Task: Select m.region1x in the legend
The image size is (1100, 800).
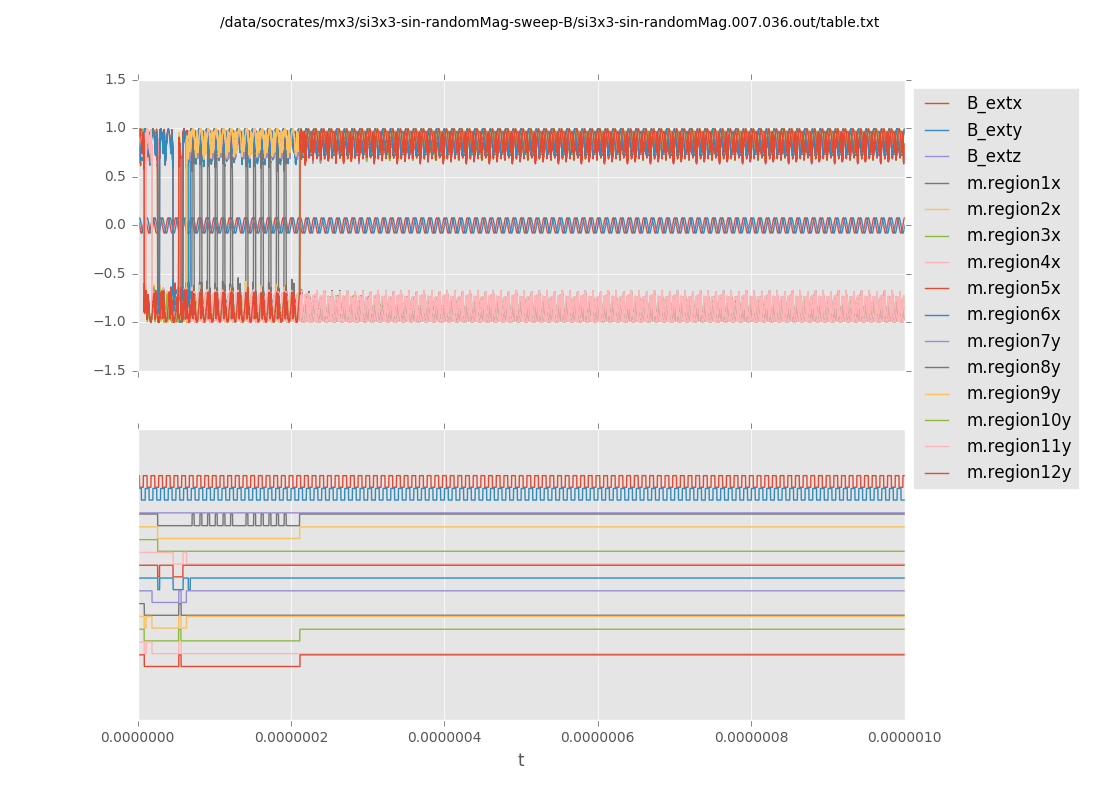Action: pyautogui.click(x=1013, y=183)
